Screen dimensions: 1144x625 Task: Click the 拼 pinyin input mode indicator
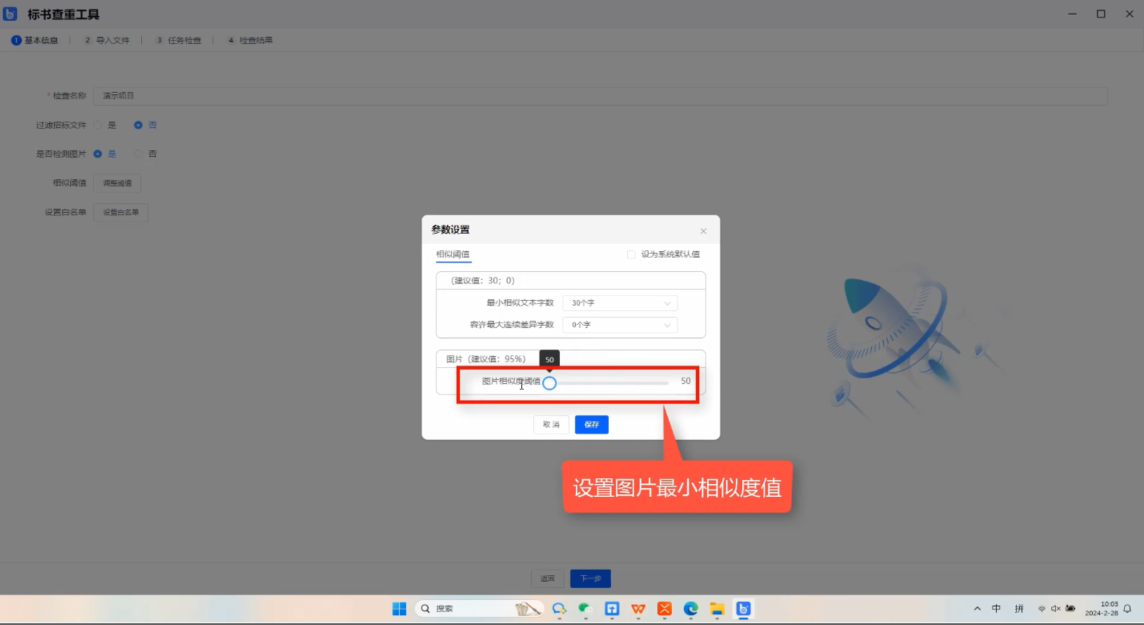pyautogui.click(x=1019, y=609)
